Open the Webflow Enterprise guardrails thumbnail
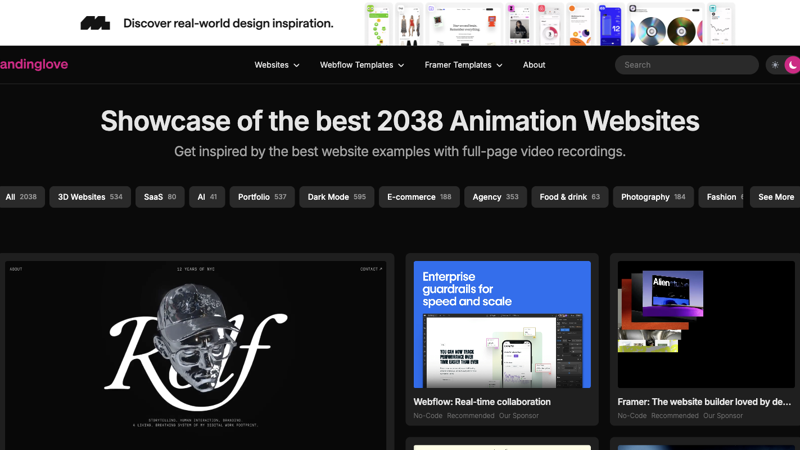Viewport: 800px width, 450px height. click(502, 324)
